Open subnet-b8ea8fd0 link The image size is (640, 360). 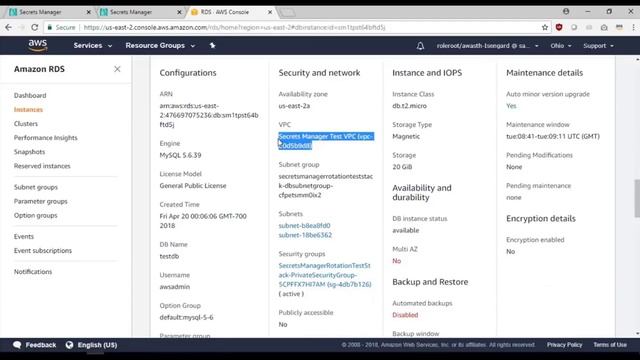[304, 225]
